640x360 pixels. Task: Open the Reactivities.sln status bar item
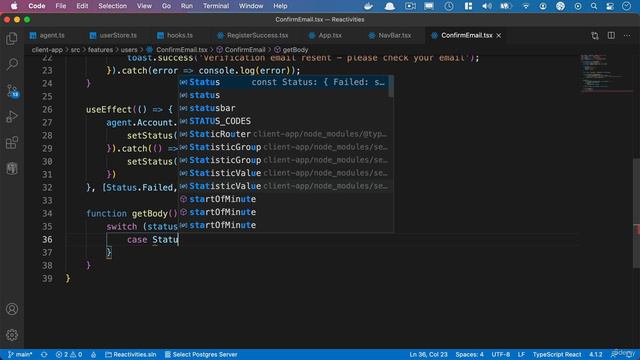click(131, 354)
